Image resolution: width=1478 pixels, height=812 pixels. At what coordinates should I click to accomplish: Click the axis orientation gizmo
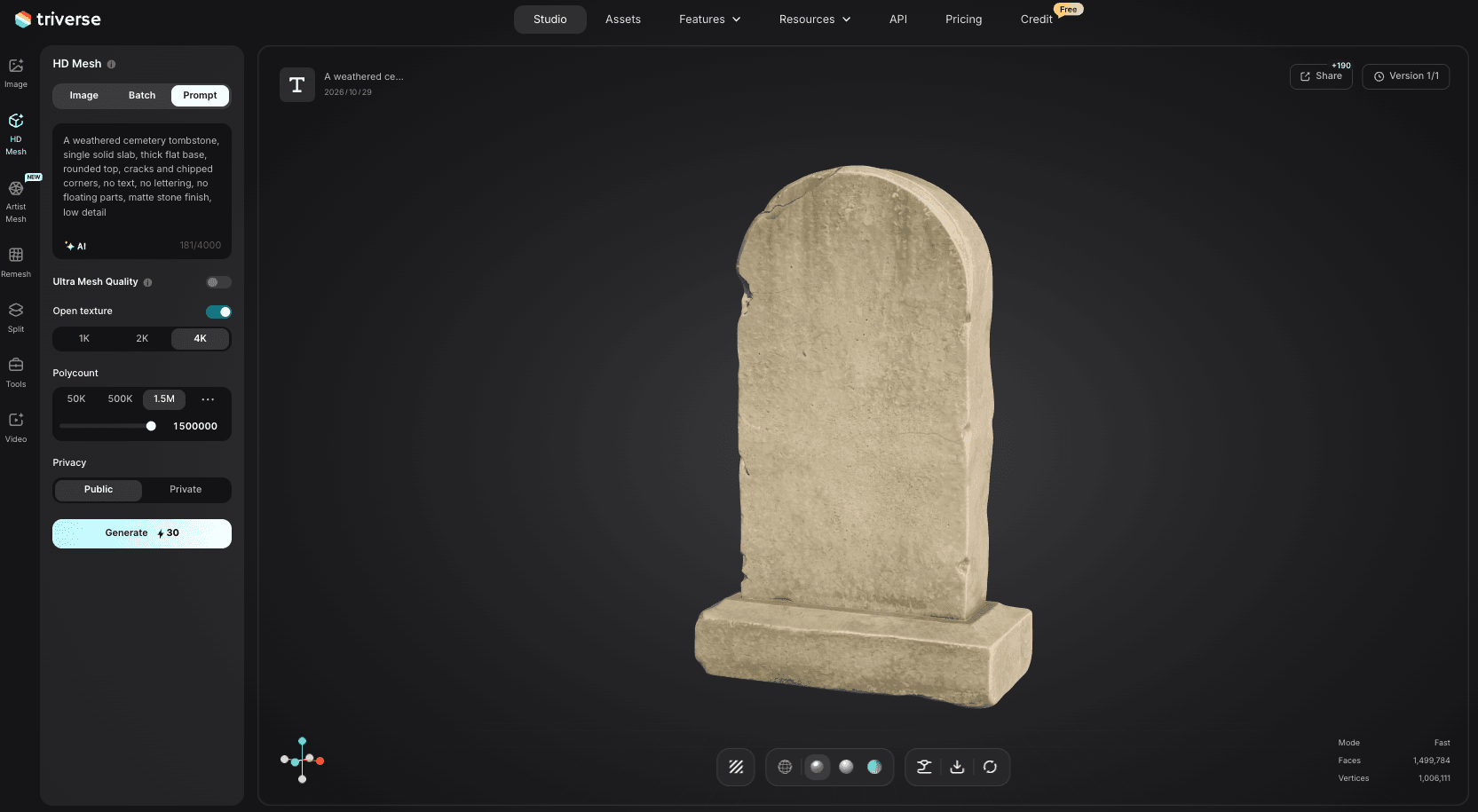point(302,761)
